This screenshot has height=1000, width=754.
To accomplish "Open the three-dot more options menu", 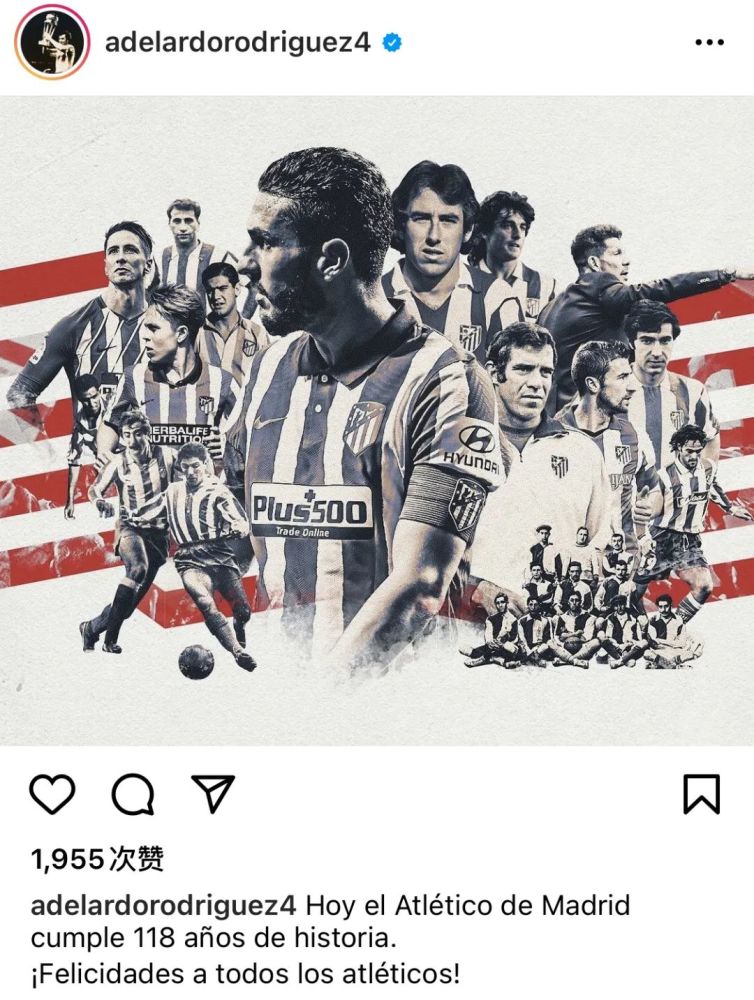I will [x=709, y=43].
